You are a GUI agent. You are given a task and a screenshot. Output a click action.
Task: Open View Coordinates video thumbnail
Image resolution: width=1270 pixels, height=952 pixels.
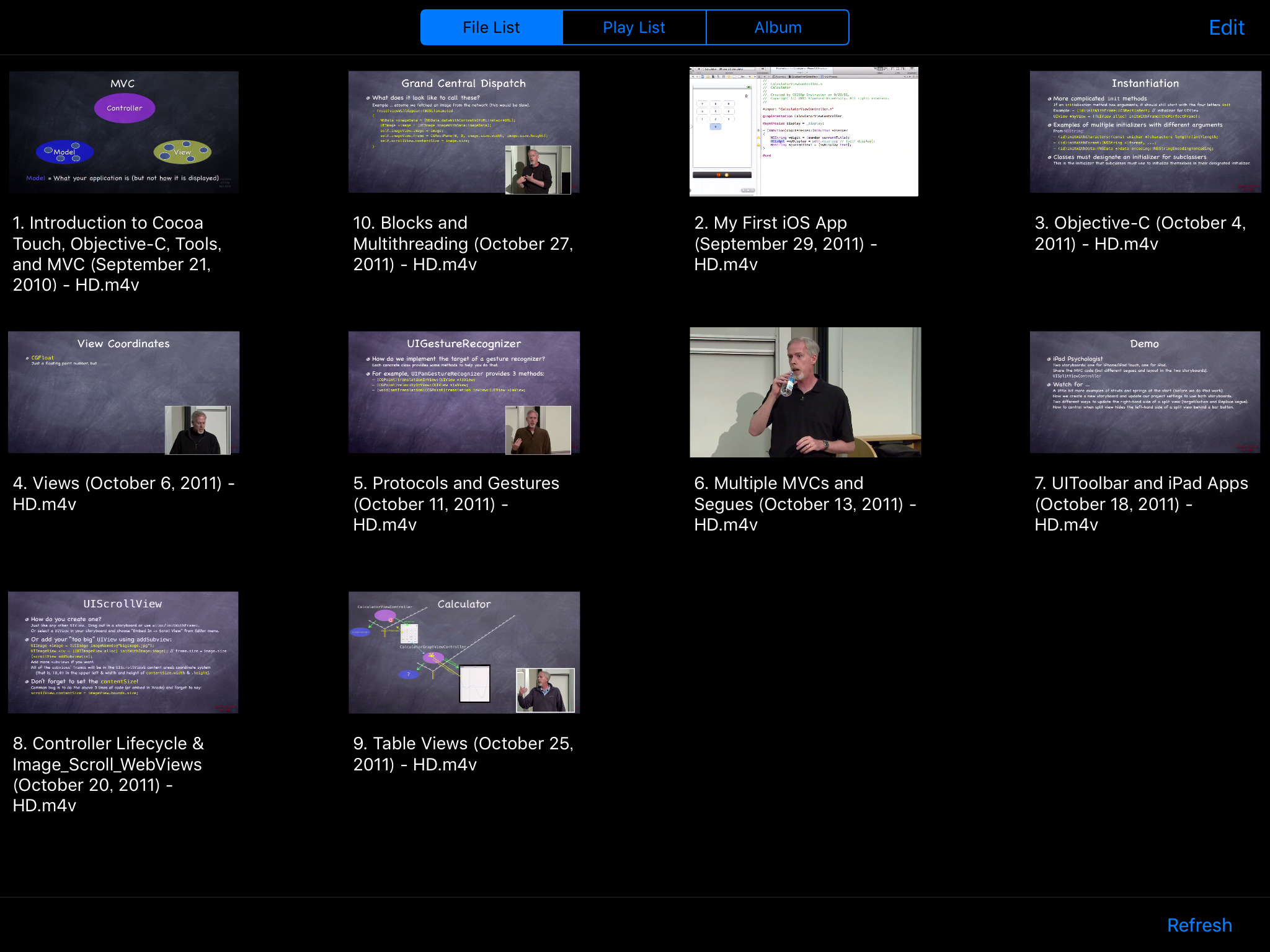[x=123, y=392]
